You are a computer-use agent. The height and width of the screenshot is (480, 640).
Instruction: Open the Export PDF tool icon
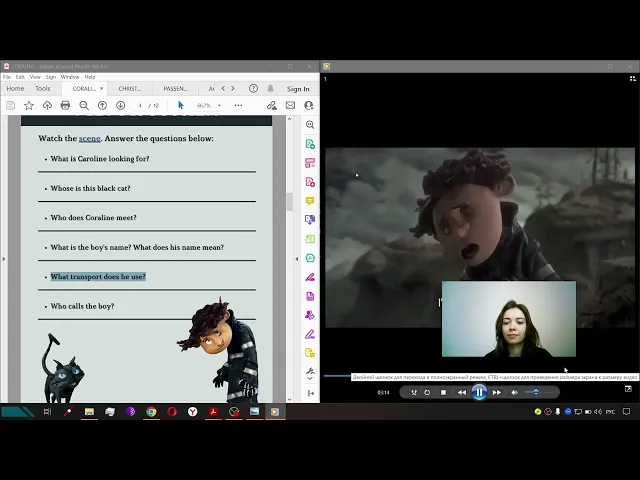click(310, 144)
